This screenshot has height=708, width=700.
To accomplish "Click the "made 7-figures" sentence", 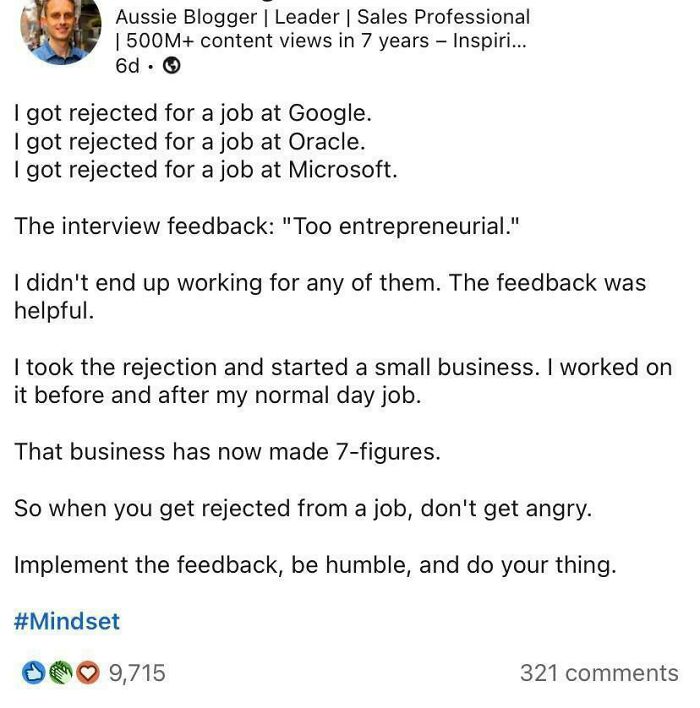I will 227,452.
